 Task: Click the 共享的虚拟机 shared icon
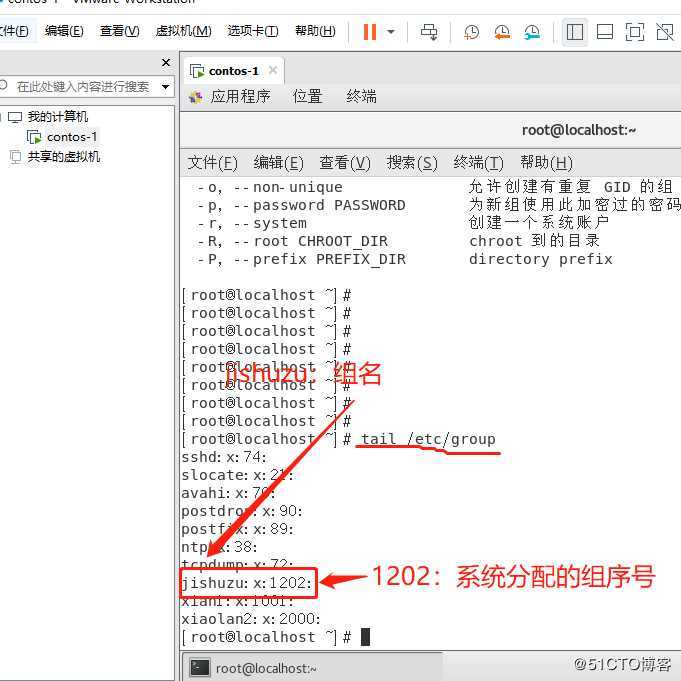tap(16, 157)
